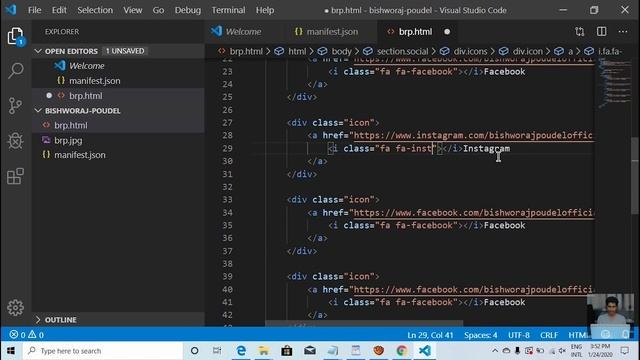This screenshot has height=360, width=640.
Task: Open the Terminal menu
Action: tap(228, 10)
